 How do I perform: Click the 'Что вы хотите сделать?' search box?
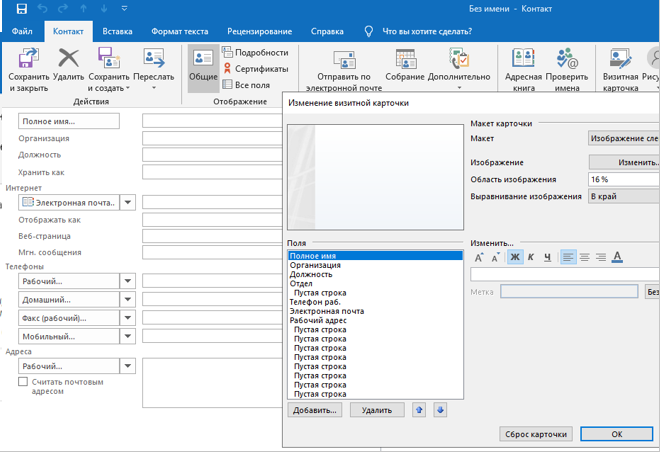(427, 32)
